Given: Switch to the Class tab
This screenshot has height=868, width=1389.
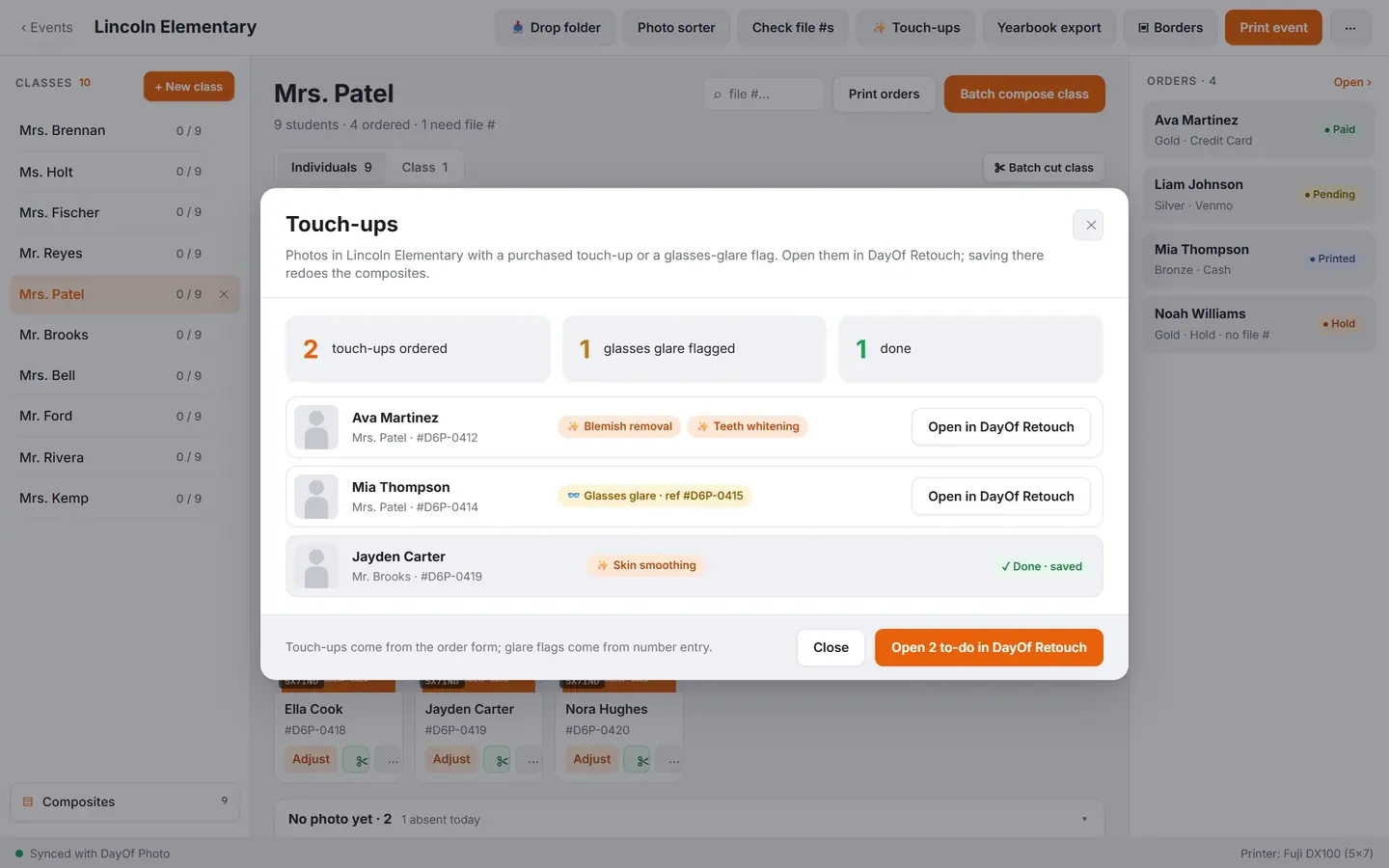Looking at the screenshot, I should point(424,167).
